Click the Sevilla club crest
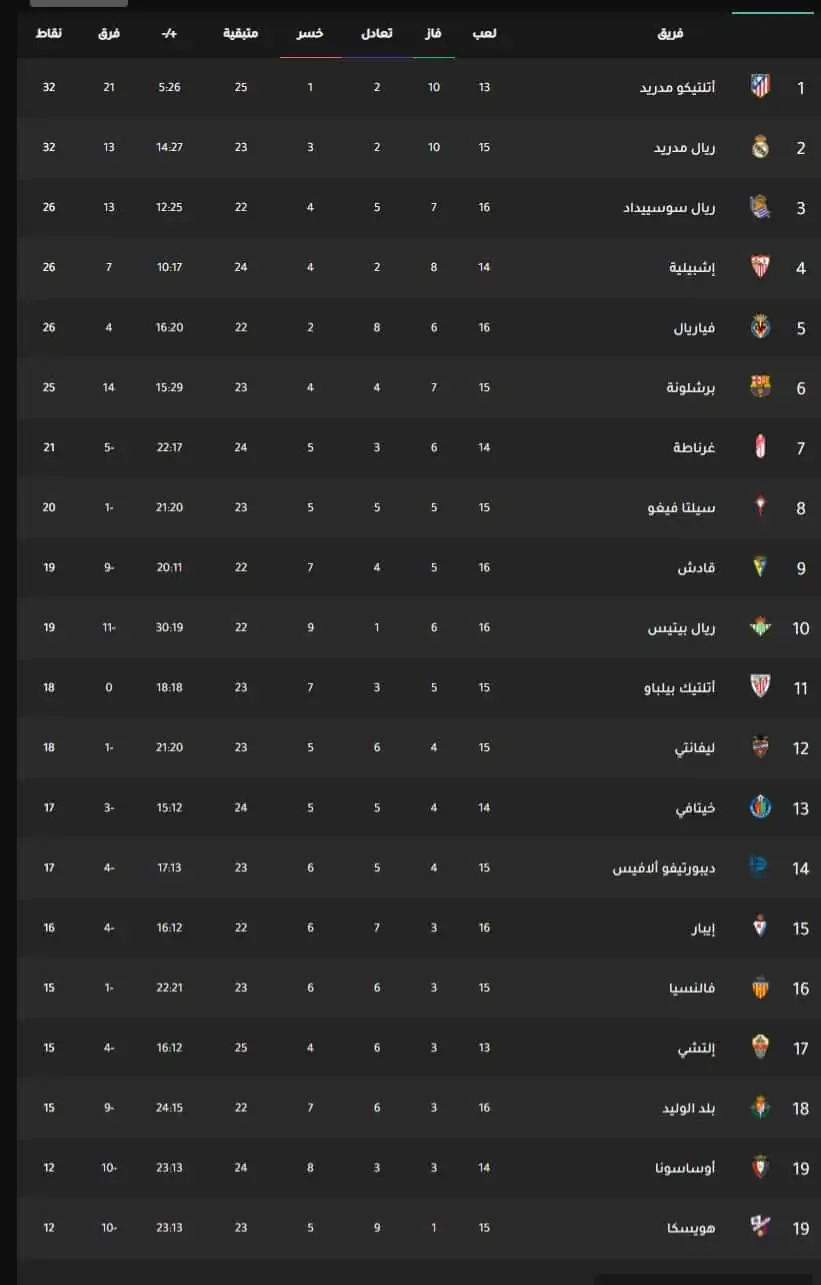Viewport: 821px width, 1285px height. pyautogui.click(x=761, y=267)
